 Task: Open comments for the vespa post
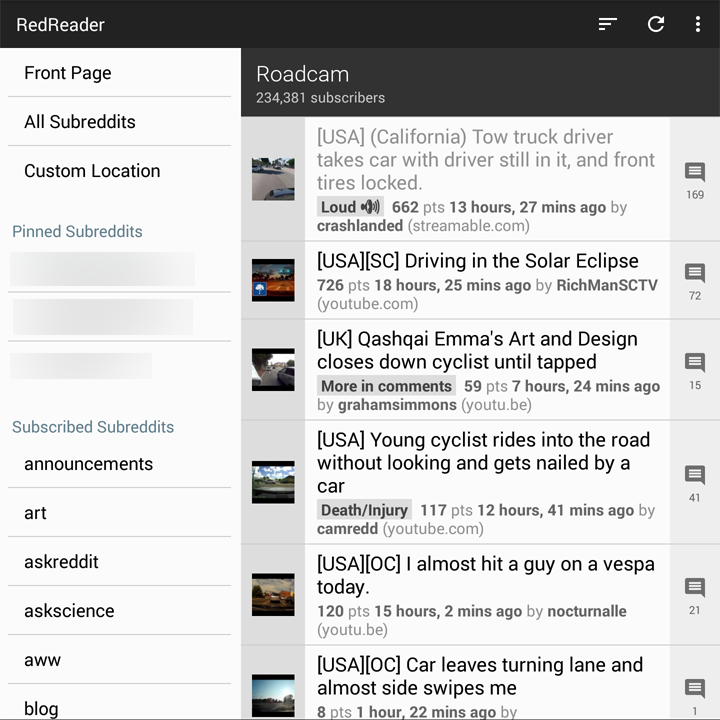(x=695, y=595)
